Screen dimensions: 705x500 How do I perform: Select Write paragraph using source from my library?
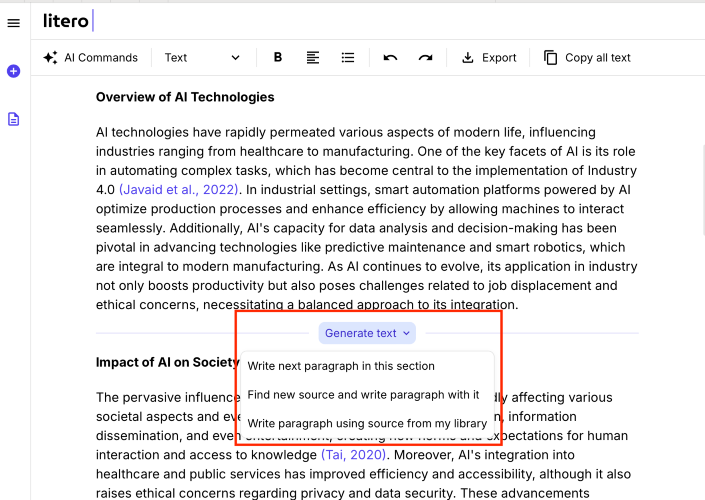(367, 424)
